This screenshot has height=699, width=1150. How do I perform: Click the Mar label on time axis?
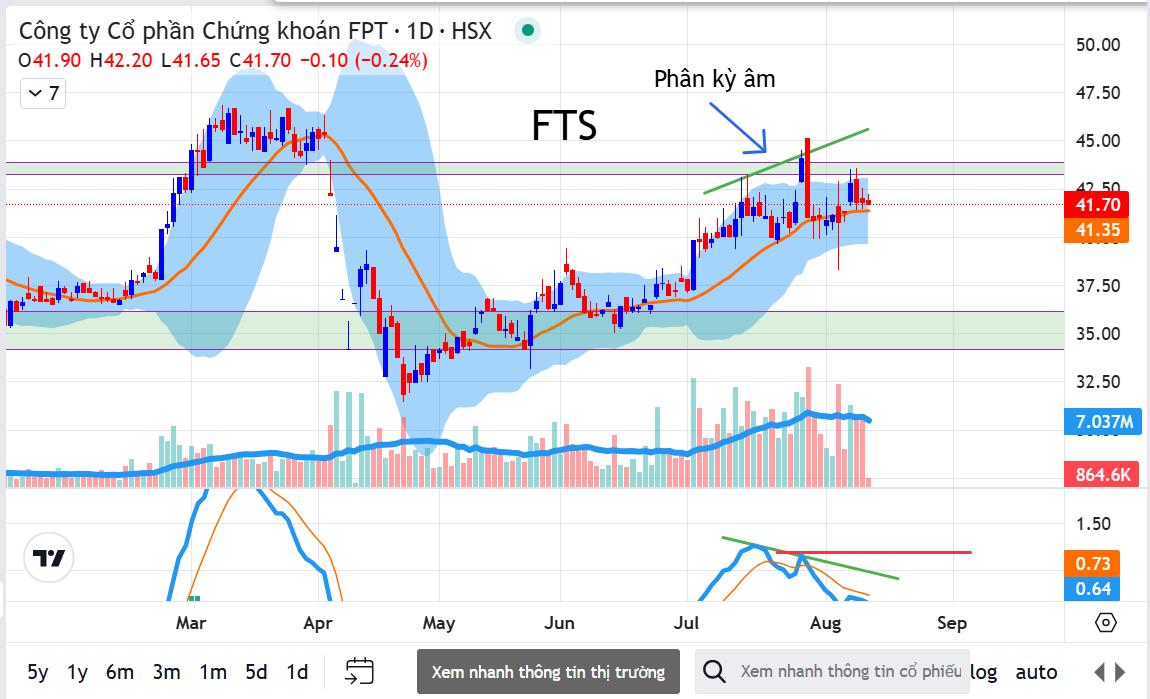tap(191, 623)
